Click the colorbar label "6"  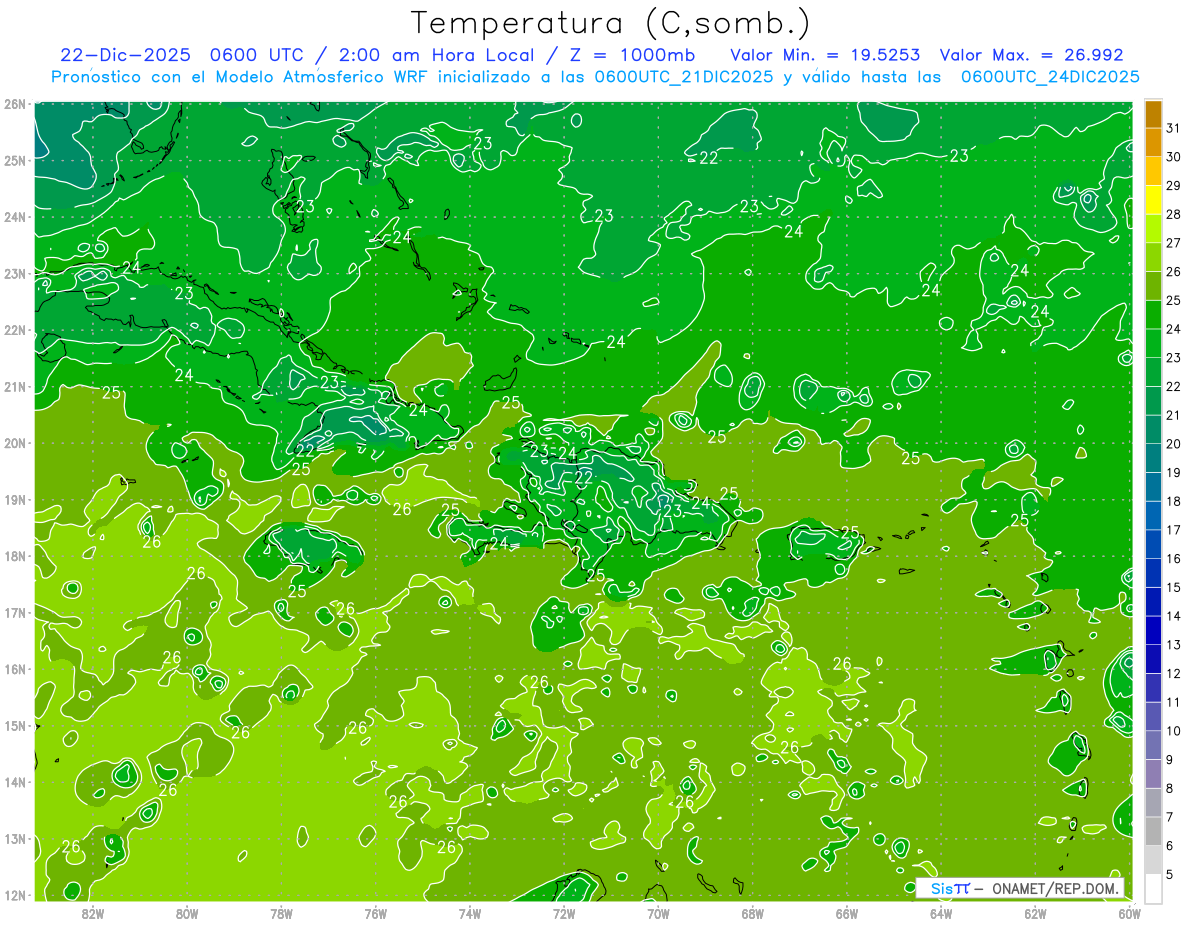[x=1169, y=845]
